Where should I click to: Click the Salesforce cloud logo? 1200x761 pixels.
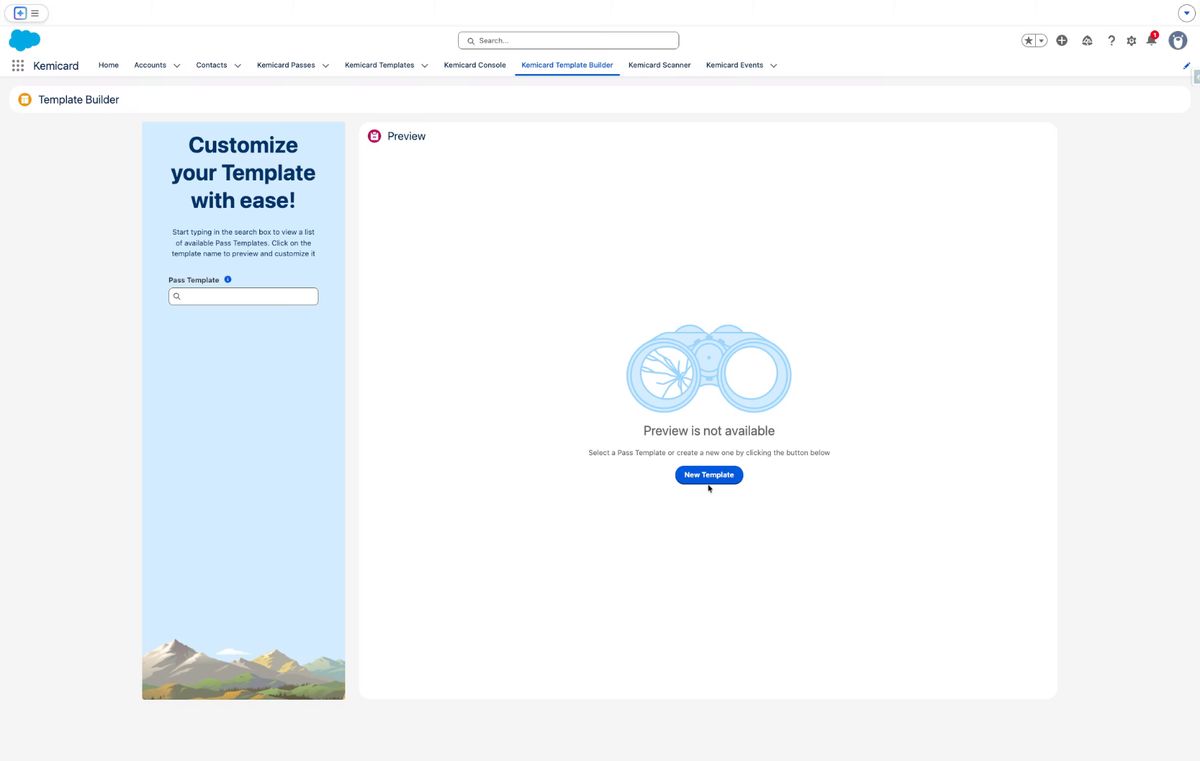tap(24, 40)
